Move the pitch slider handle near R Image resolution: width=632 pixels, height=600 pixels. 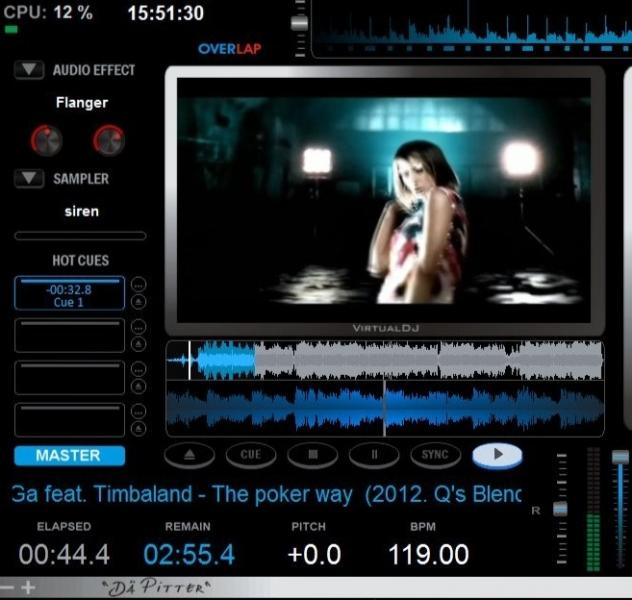click(x=560, y=509)
